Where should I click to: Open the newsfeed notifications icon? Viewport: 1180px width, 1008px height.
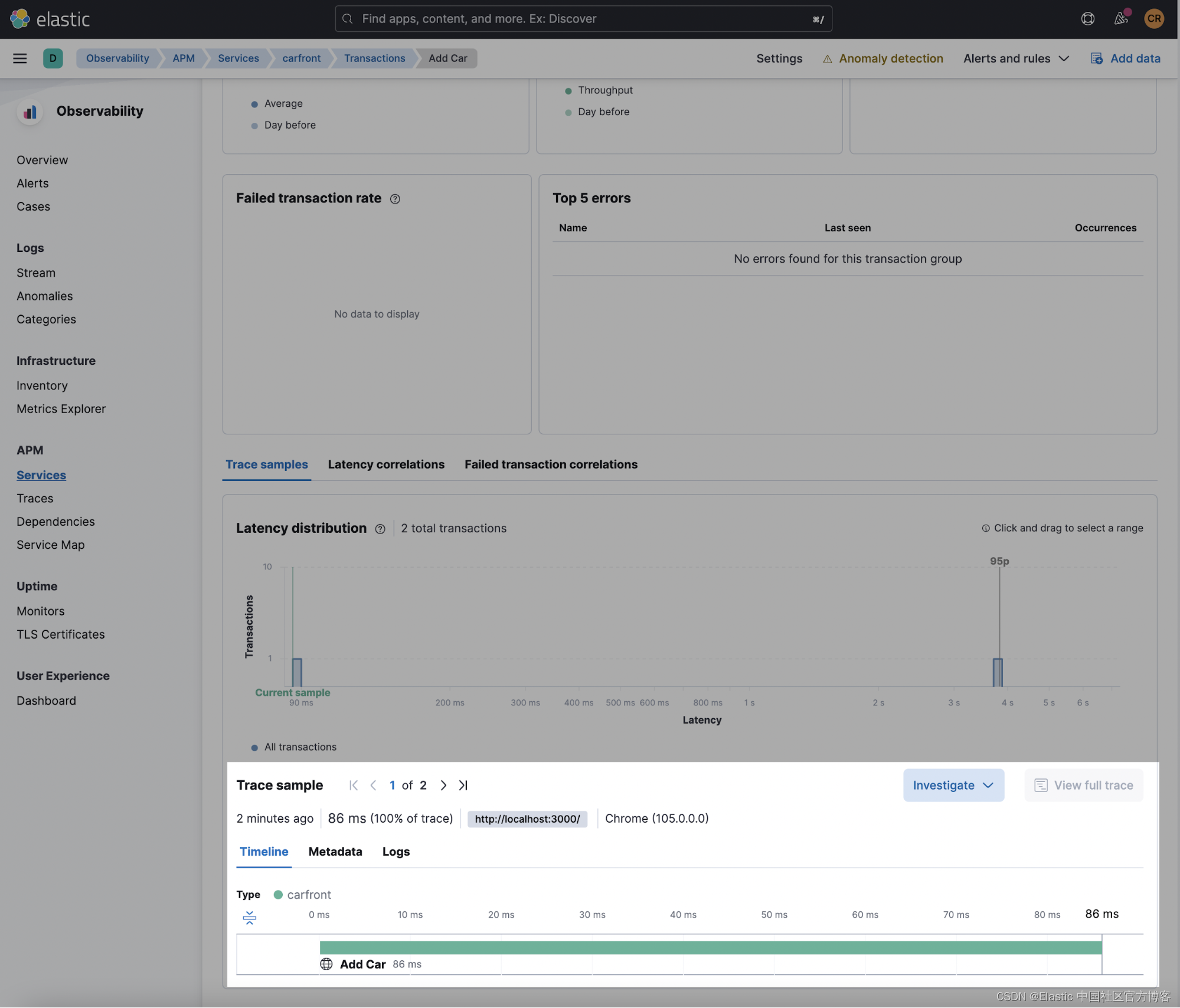click(x=1120, y=19)
